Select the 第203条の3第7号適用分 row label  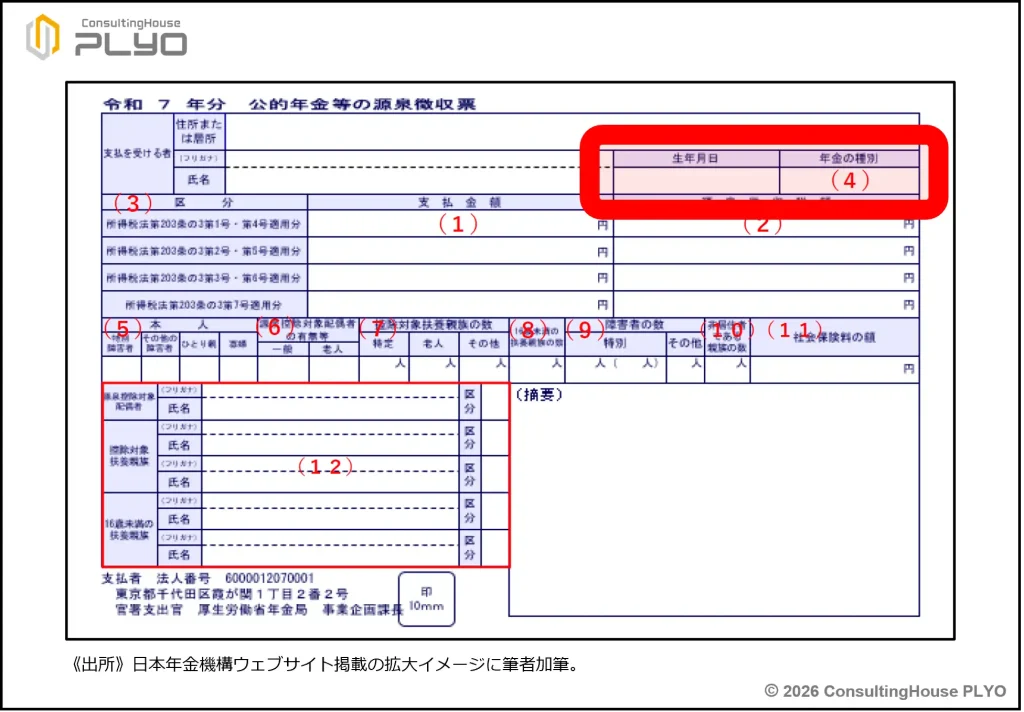click(204, 304)
